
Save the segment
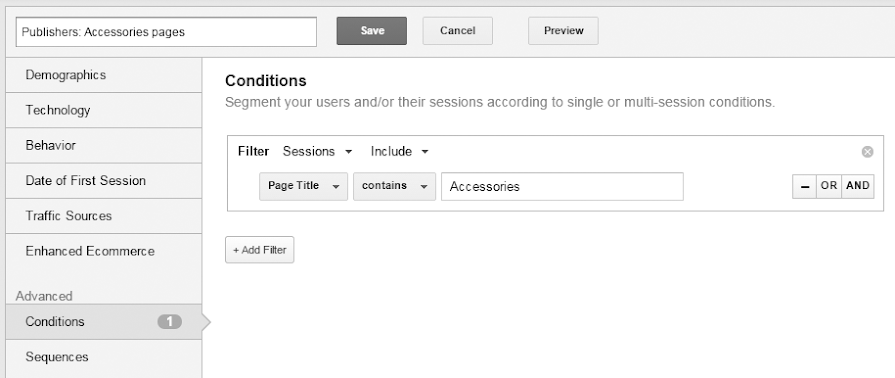tap(372, 31)
